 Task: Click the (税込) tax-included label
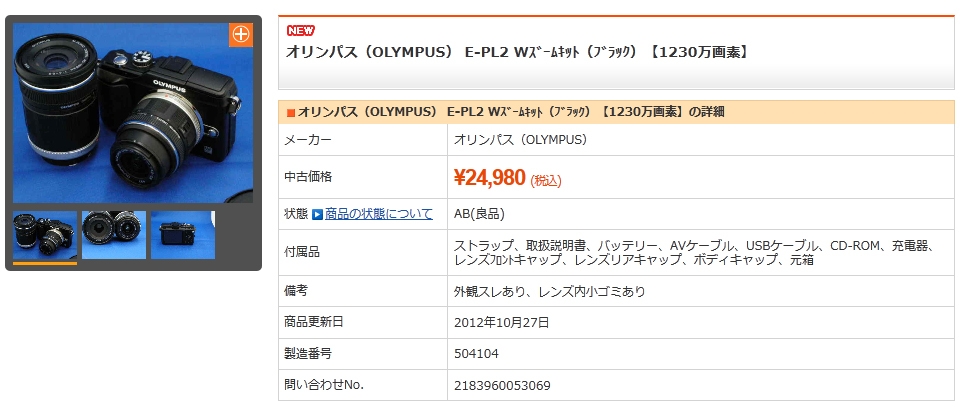546,181
